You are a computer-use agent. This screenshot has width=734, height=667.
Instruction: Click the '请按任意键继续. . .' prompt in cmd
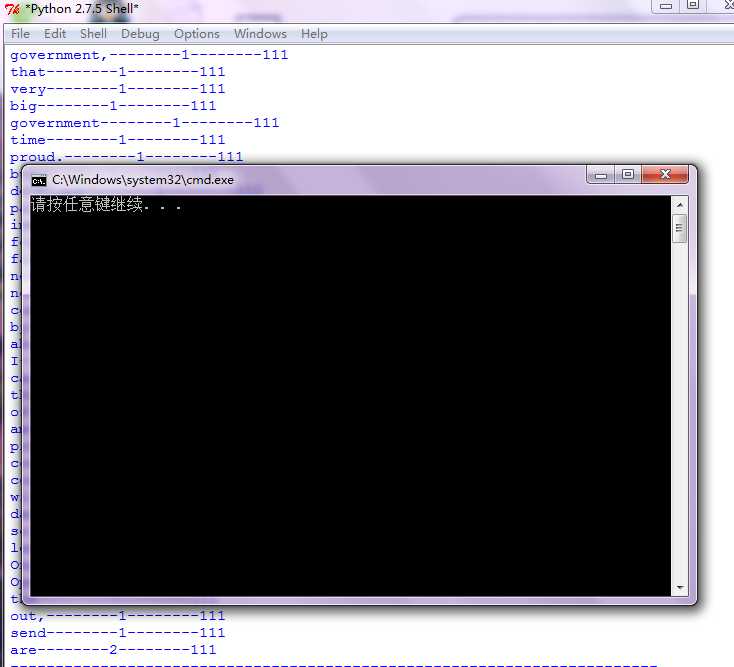106,205
